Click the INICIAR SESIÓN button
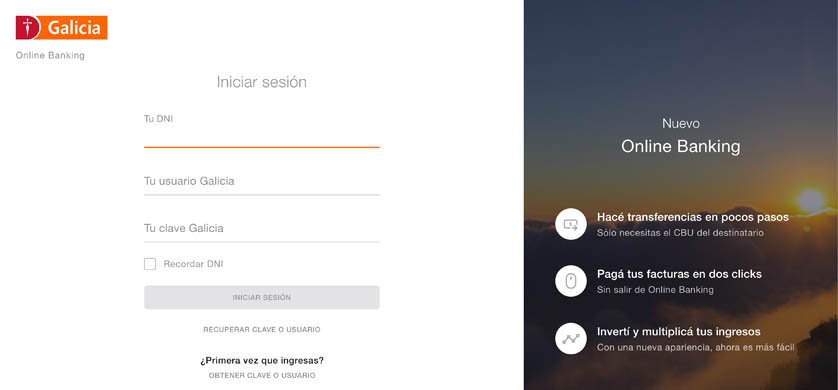This screenshot has width=838, height=390. click(x=262, y=298)
